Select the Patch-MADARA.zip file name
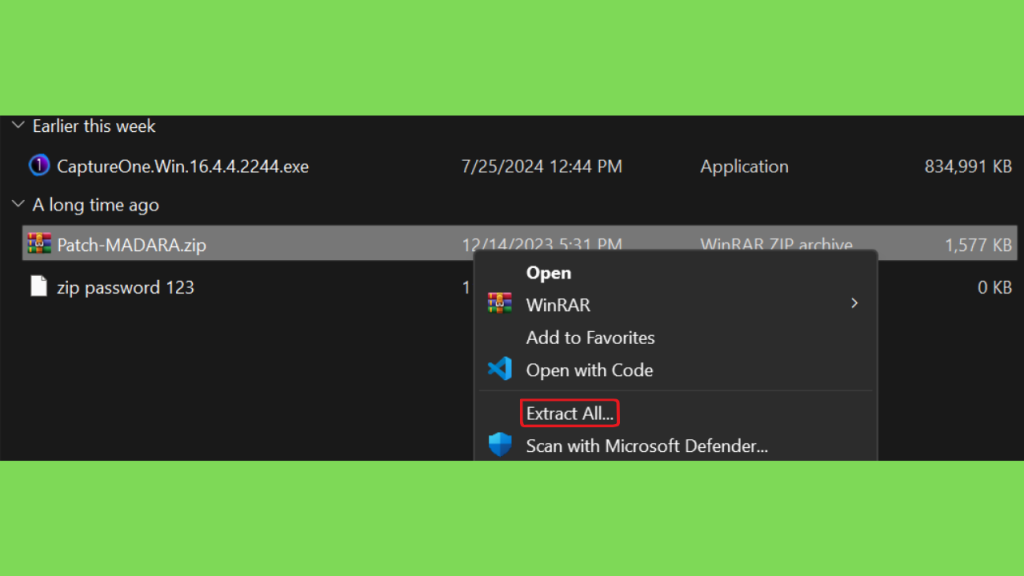The image size is (1024, 576). [132, 245]
